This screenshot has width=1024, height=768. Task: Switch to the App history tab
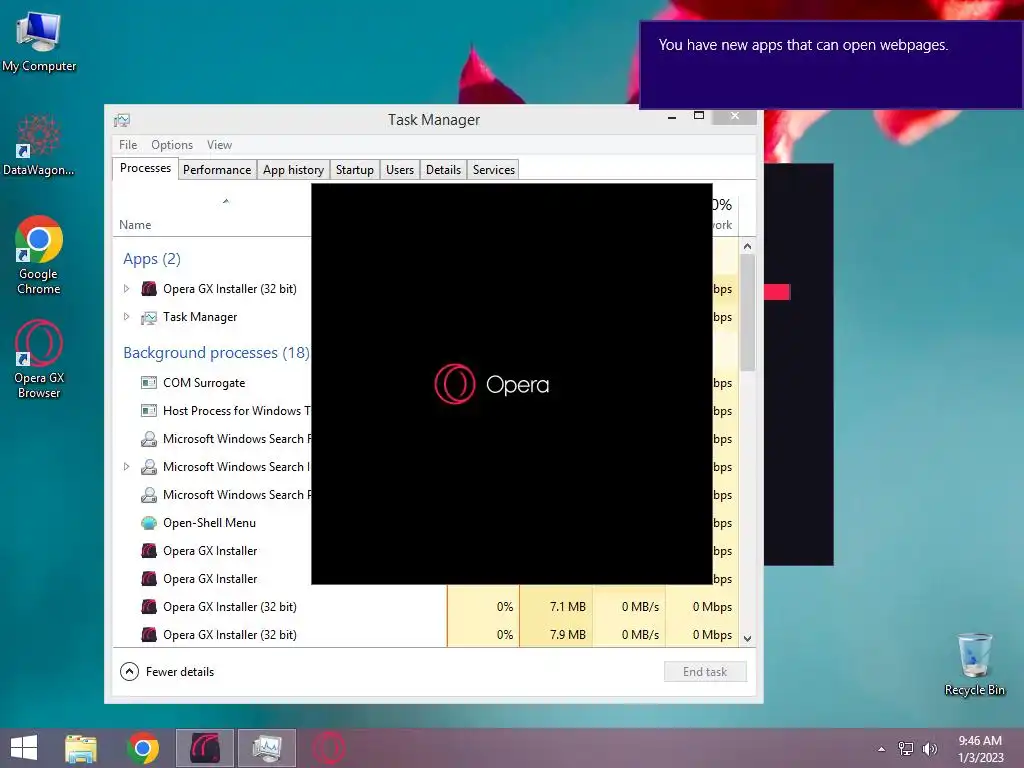click(293, 170)
